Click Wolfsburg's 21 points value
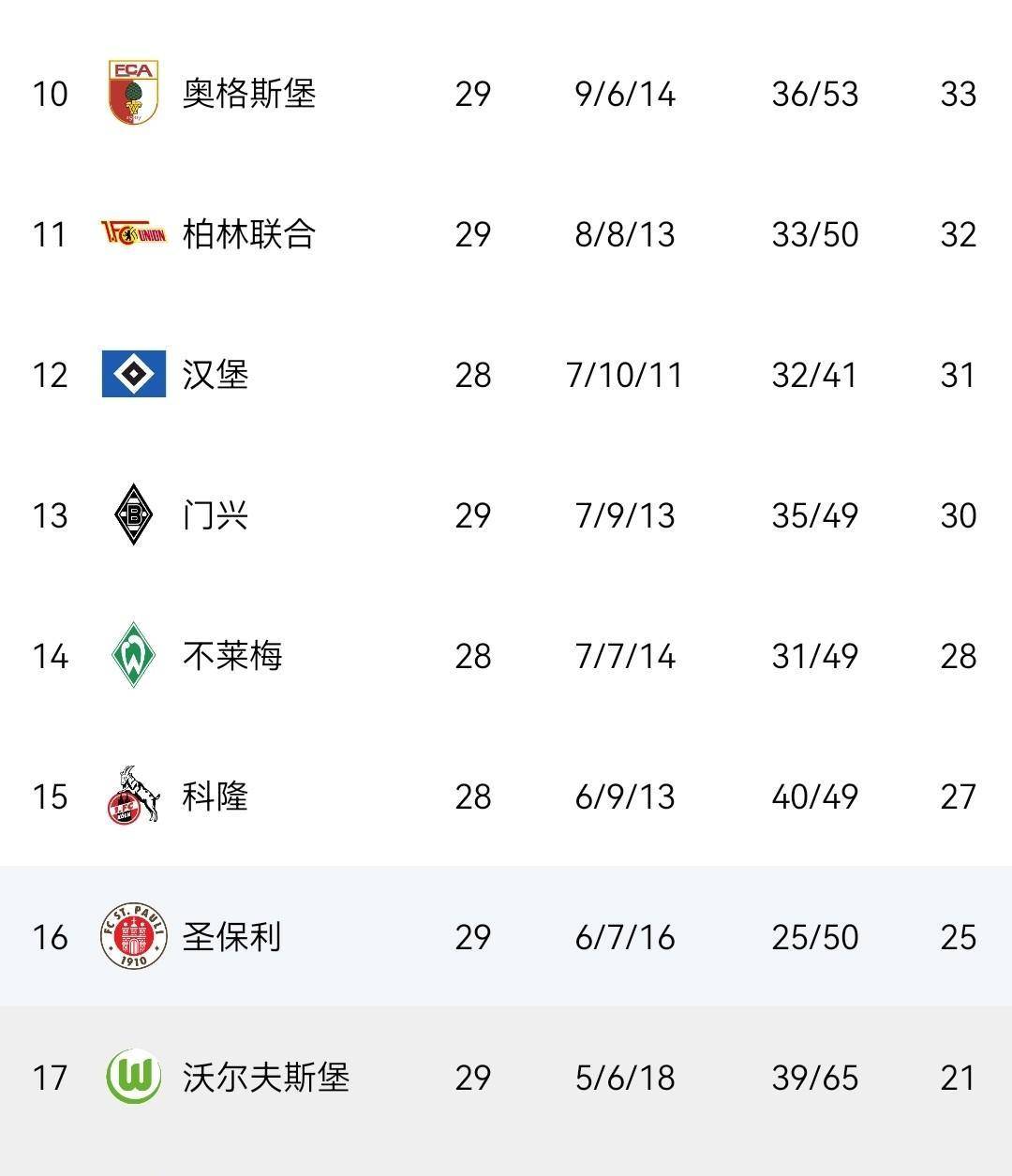1012x1176 pixels. pos(958,1078)
